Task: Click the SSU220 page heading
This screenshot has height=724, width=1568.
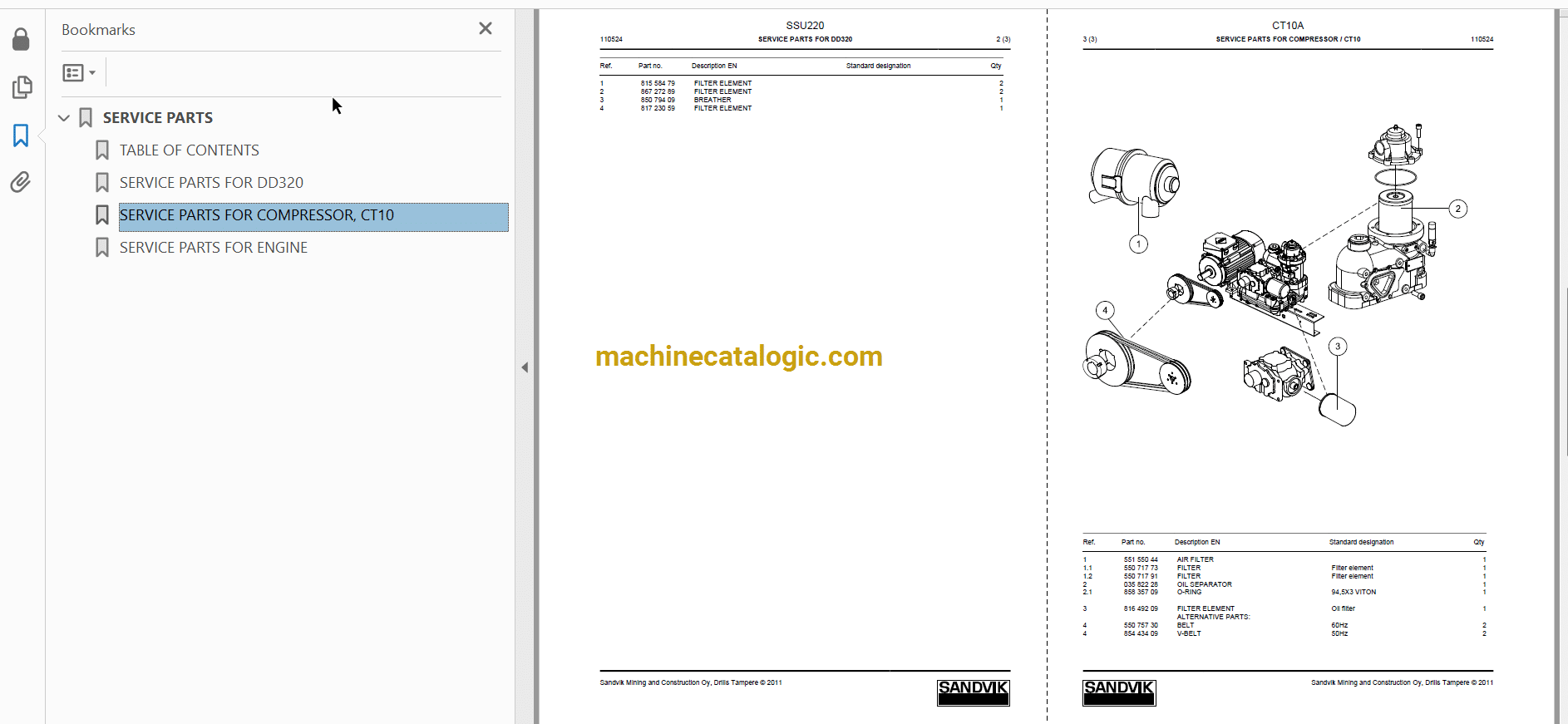Action: coord(805,26)
